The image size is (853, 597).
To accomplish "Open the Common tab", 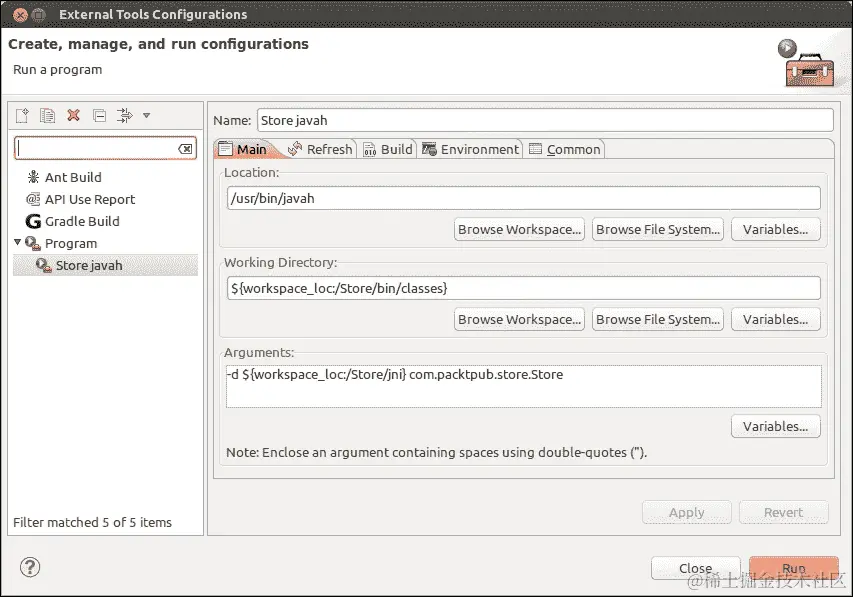I will pos(565,149).
